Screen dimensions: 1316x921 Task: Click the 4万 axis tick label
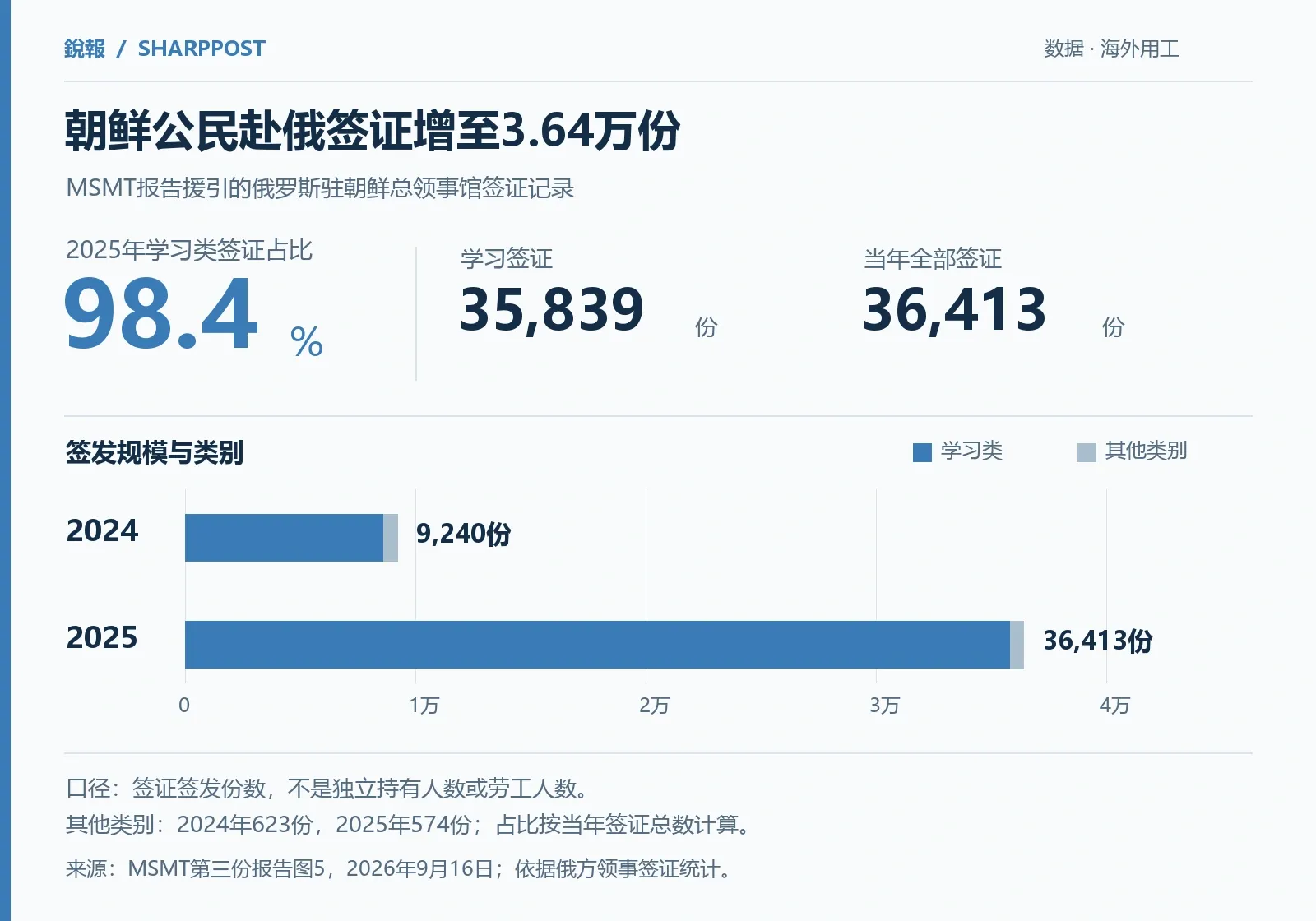pos(1115,706)
